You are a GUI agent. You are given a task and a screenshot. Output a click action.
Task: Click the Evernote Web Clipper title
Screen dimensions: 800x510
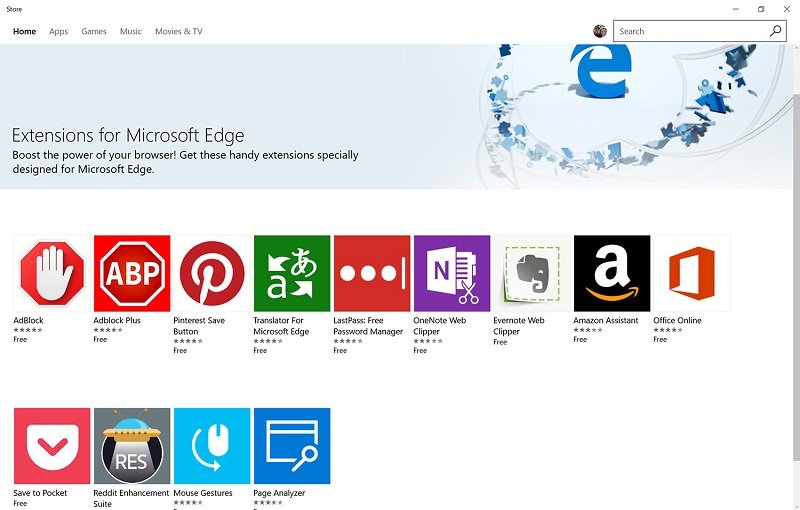coord(519,326)
